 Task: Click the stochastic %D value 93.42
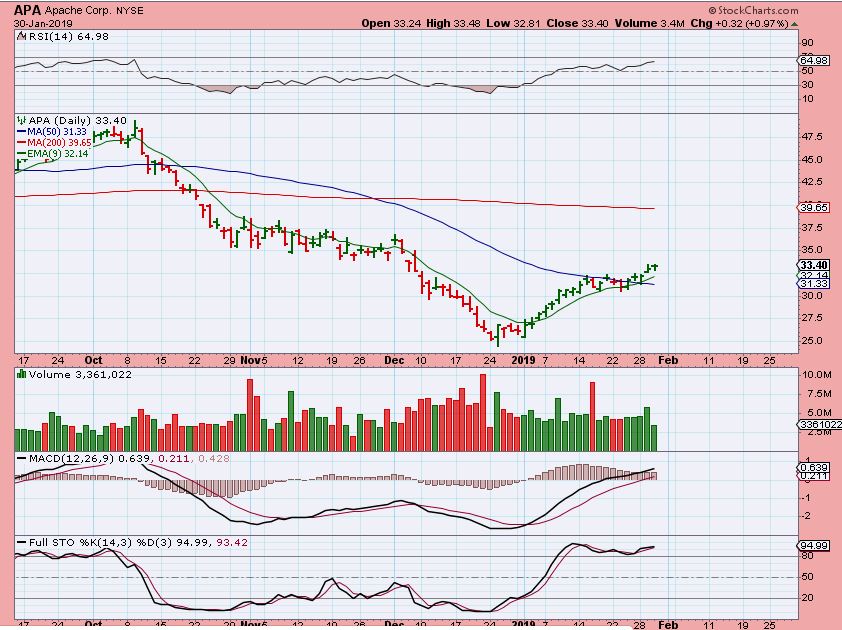point(232,543)
